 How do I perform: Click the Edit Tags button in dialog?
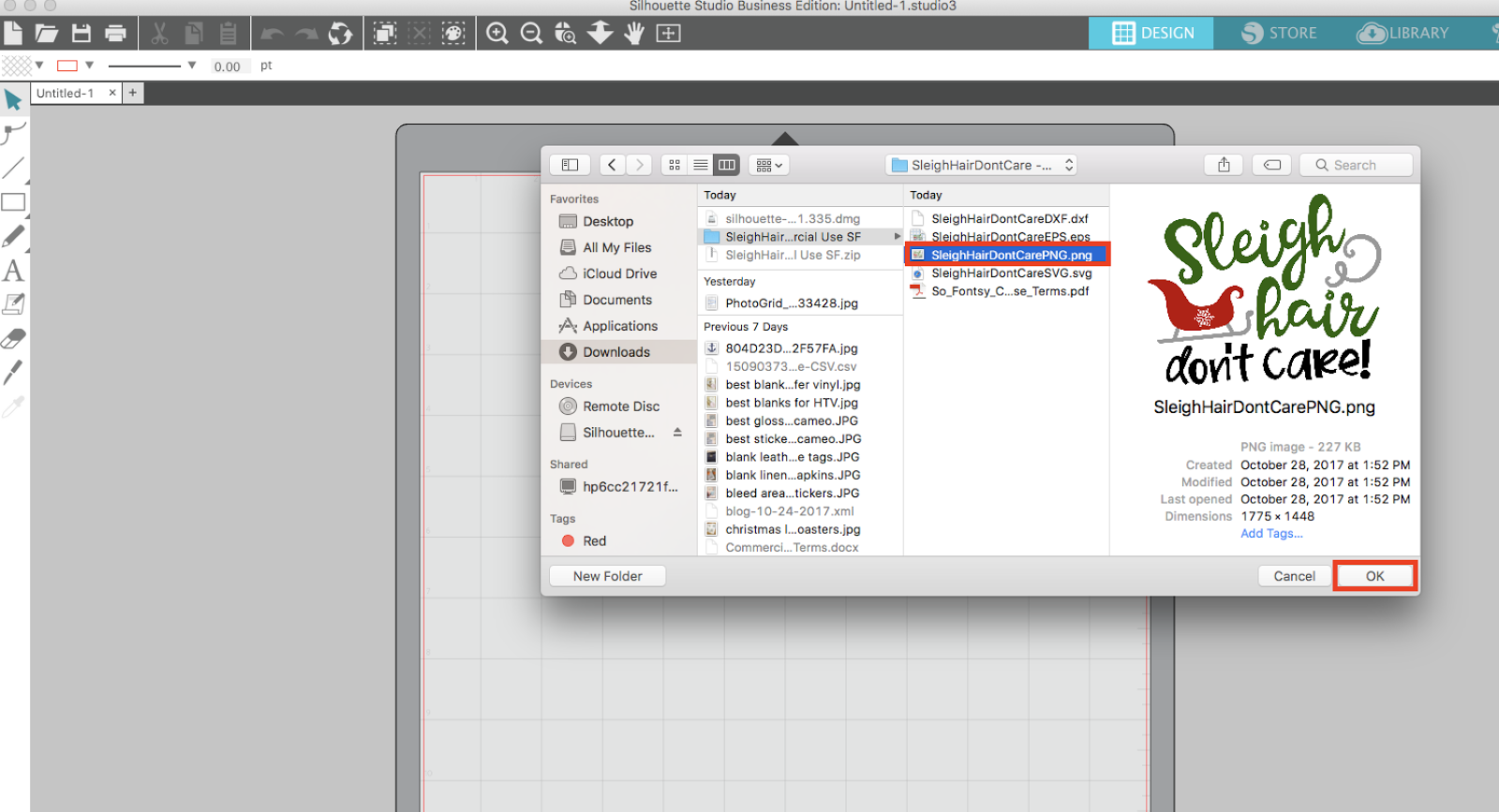1272,165
